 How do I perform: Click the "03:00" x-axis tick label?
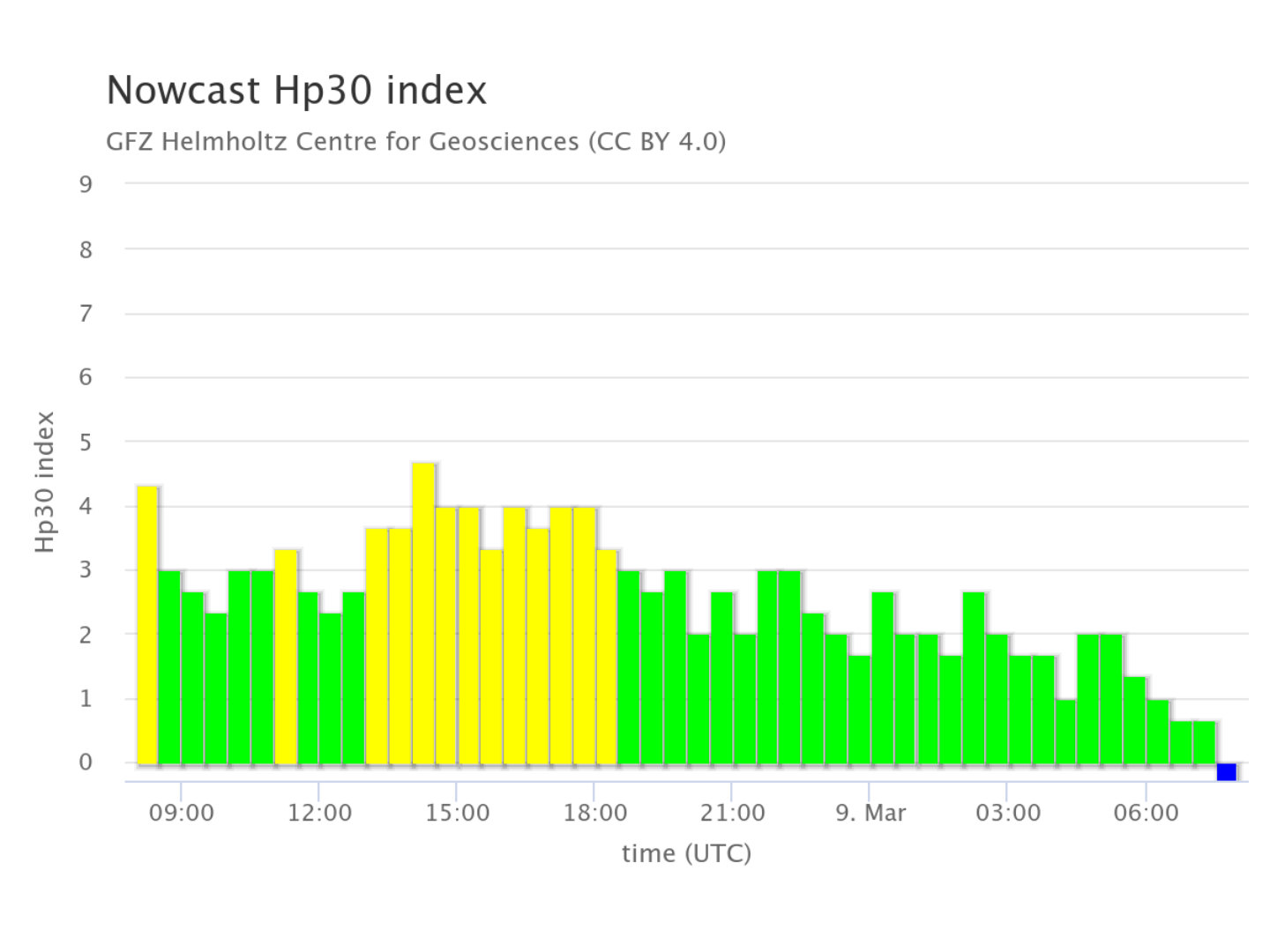coord(1007,813)
